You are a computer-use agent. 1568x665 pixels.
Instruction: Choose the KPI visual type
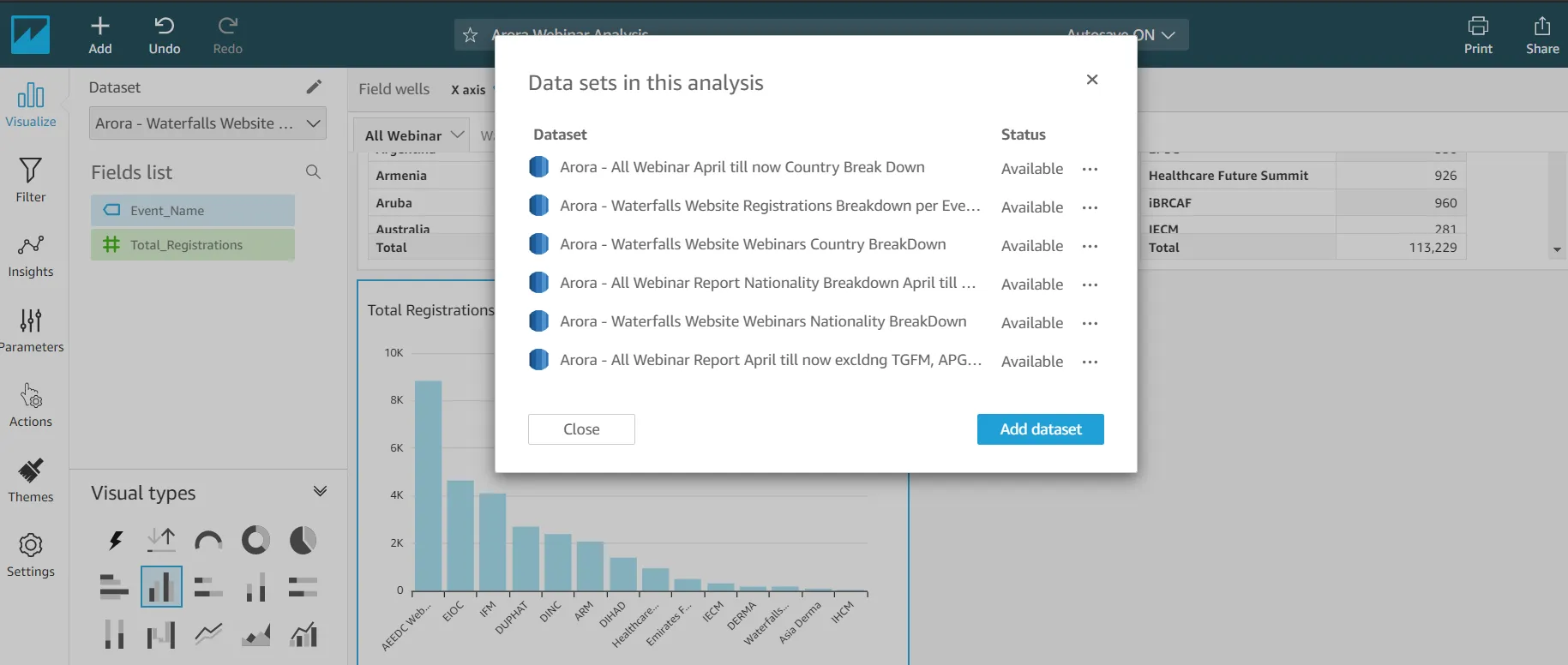click(161, 540)
